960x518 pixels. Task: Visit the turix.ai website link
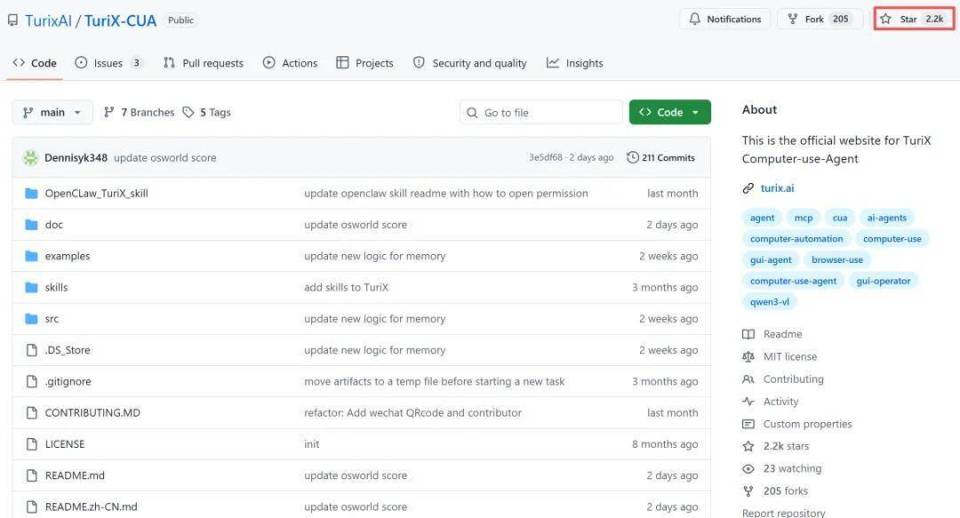777,188
